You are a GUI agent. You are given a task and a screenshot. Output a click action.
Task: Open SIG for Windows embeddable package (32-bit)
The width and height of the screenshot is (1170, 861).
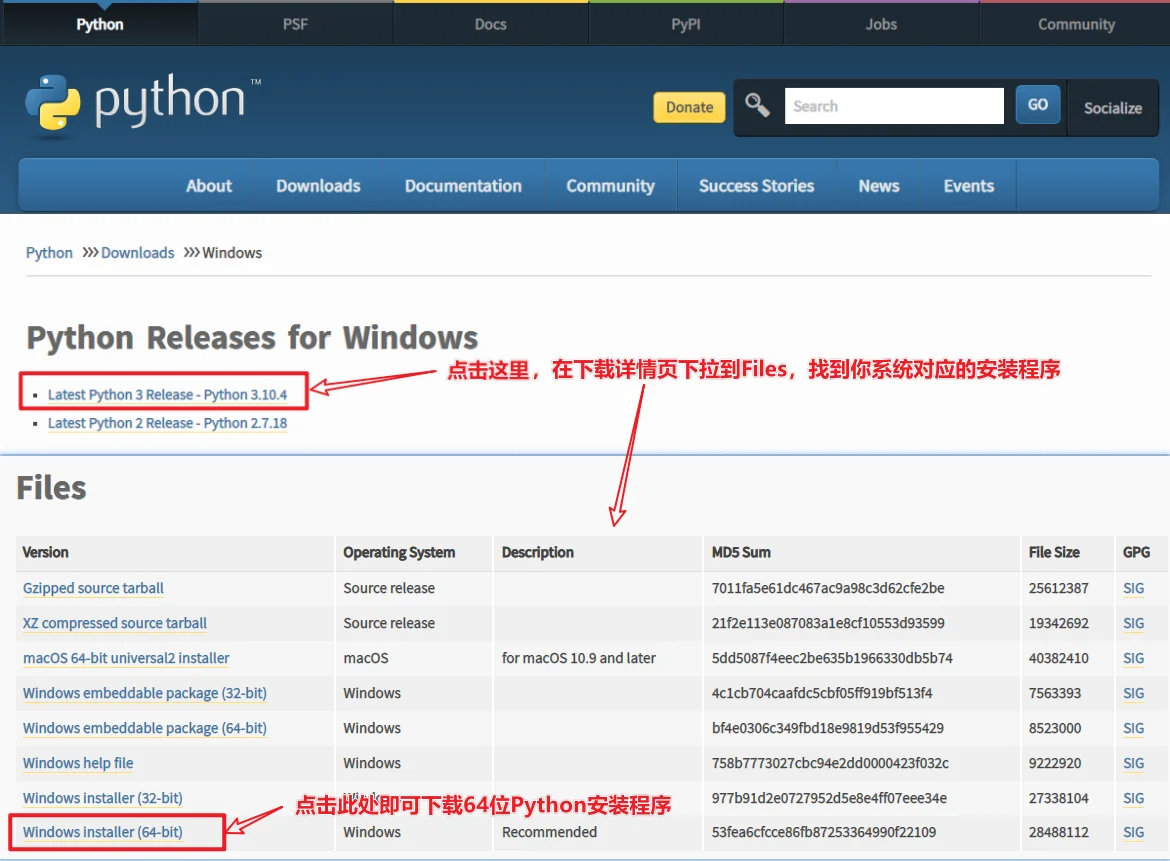coord(1133,693)
